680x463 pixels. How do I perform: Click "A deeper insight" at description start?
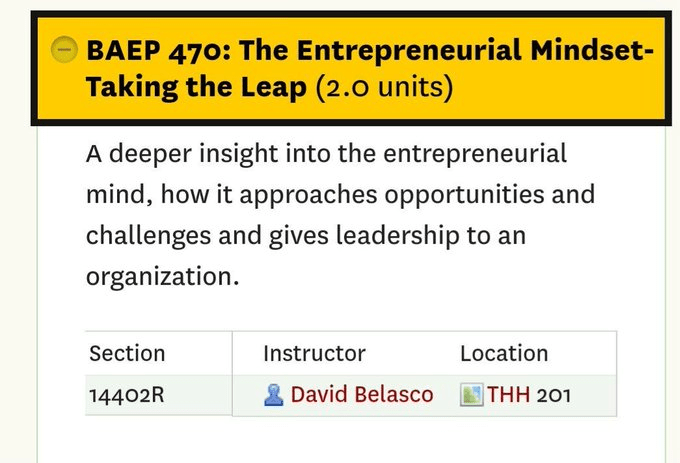pyautogui.click(x=164, y=154)
